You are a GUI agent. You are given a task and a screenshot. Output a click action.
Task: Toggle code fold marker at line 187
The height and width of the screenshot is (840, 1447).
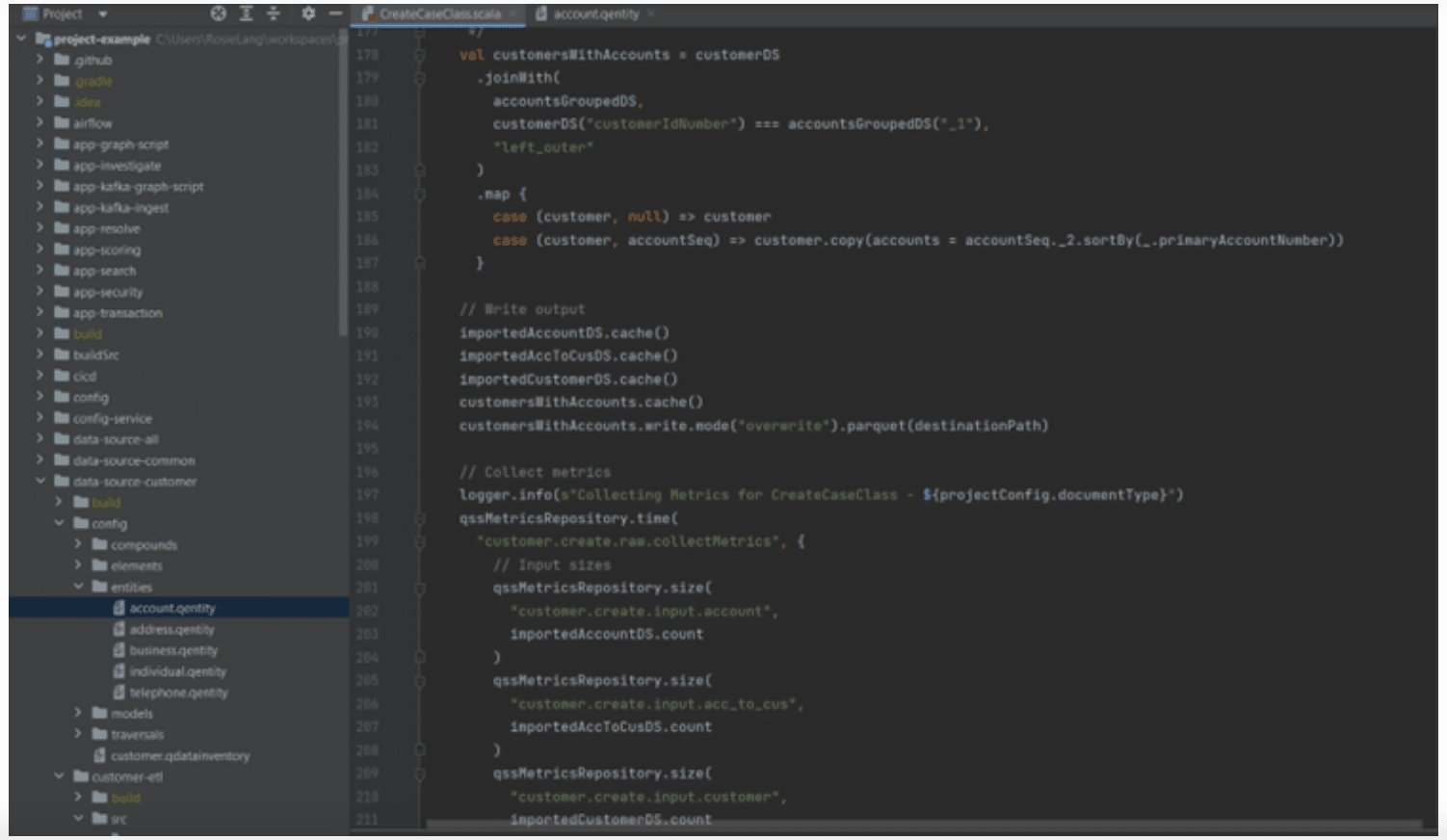pos(420,263)
